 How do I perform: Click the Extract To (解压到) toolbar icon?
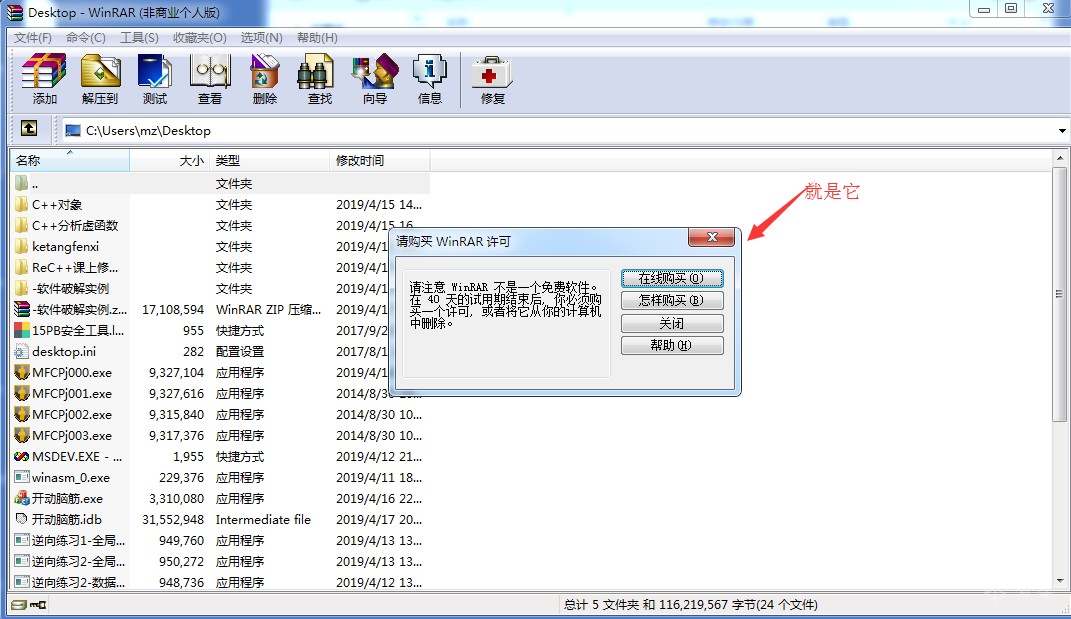[x=100, y=72]
